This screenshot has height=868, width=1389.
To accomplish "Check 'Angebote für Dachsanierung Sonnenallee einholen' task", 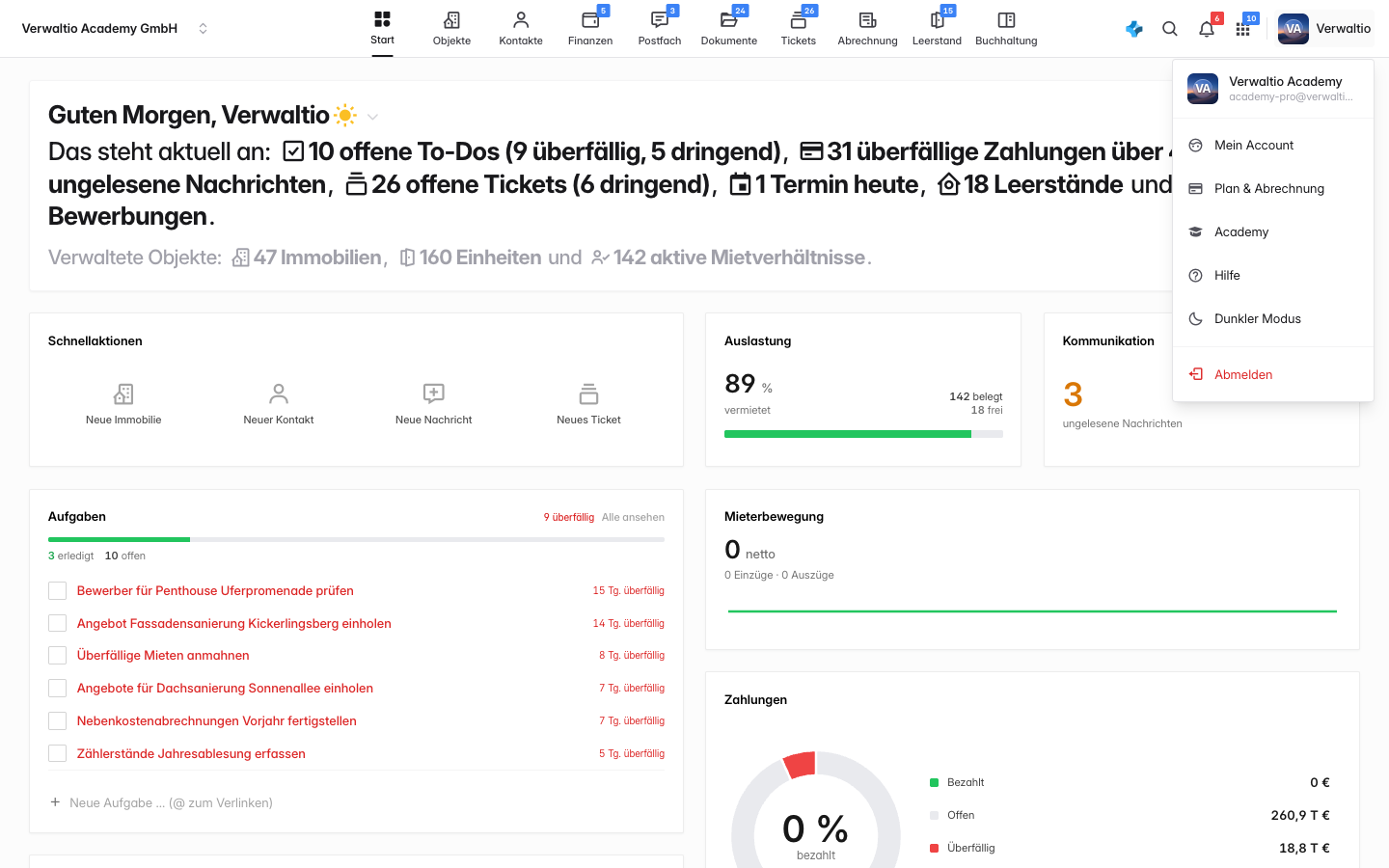I will (x=58, y=689).
